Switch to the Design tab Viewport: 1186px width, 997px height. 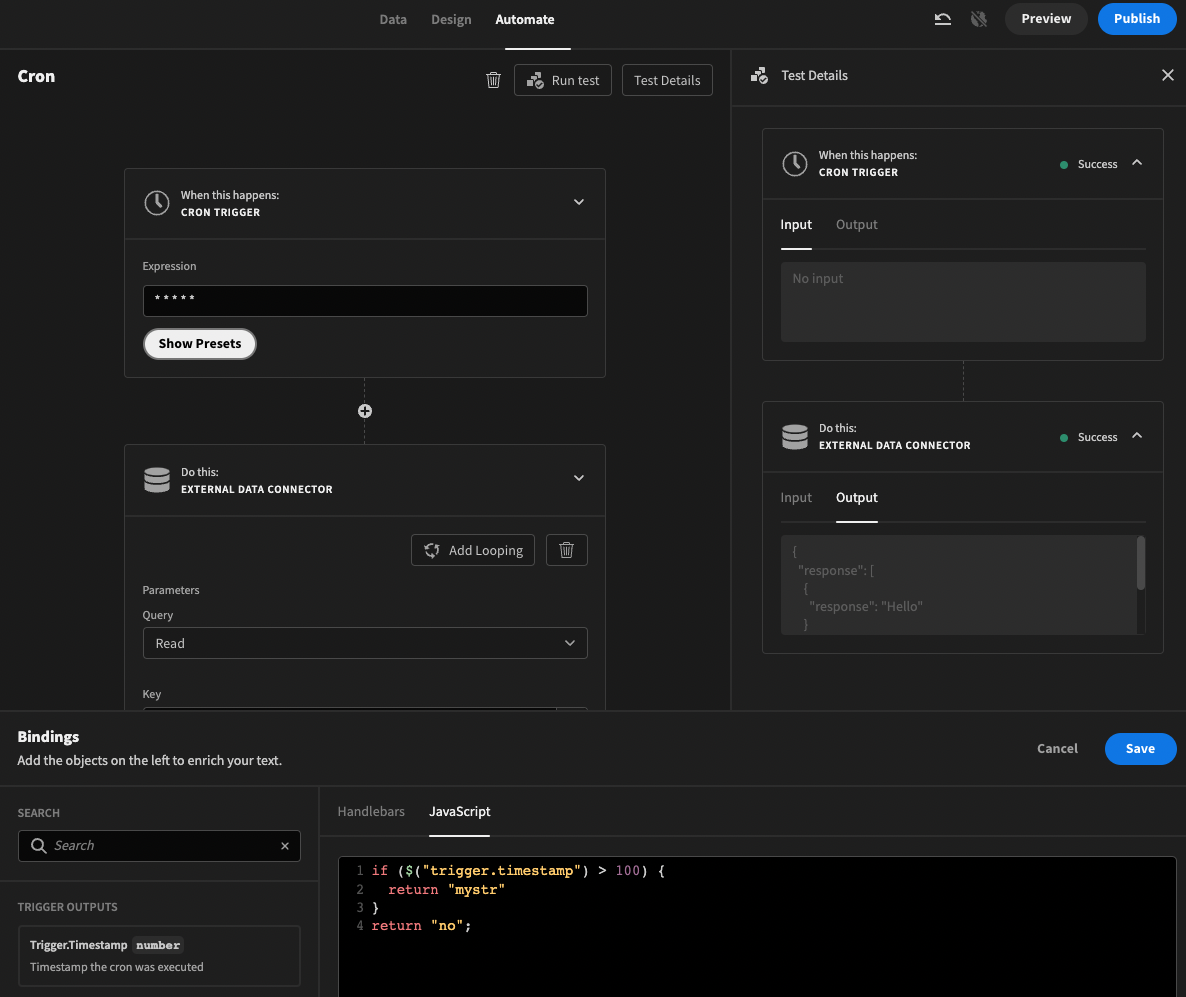(451, 20)
